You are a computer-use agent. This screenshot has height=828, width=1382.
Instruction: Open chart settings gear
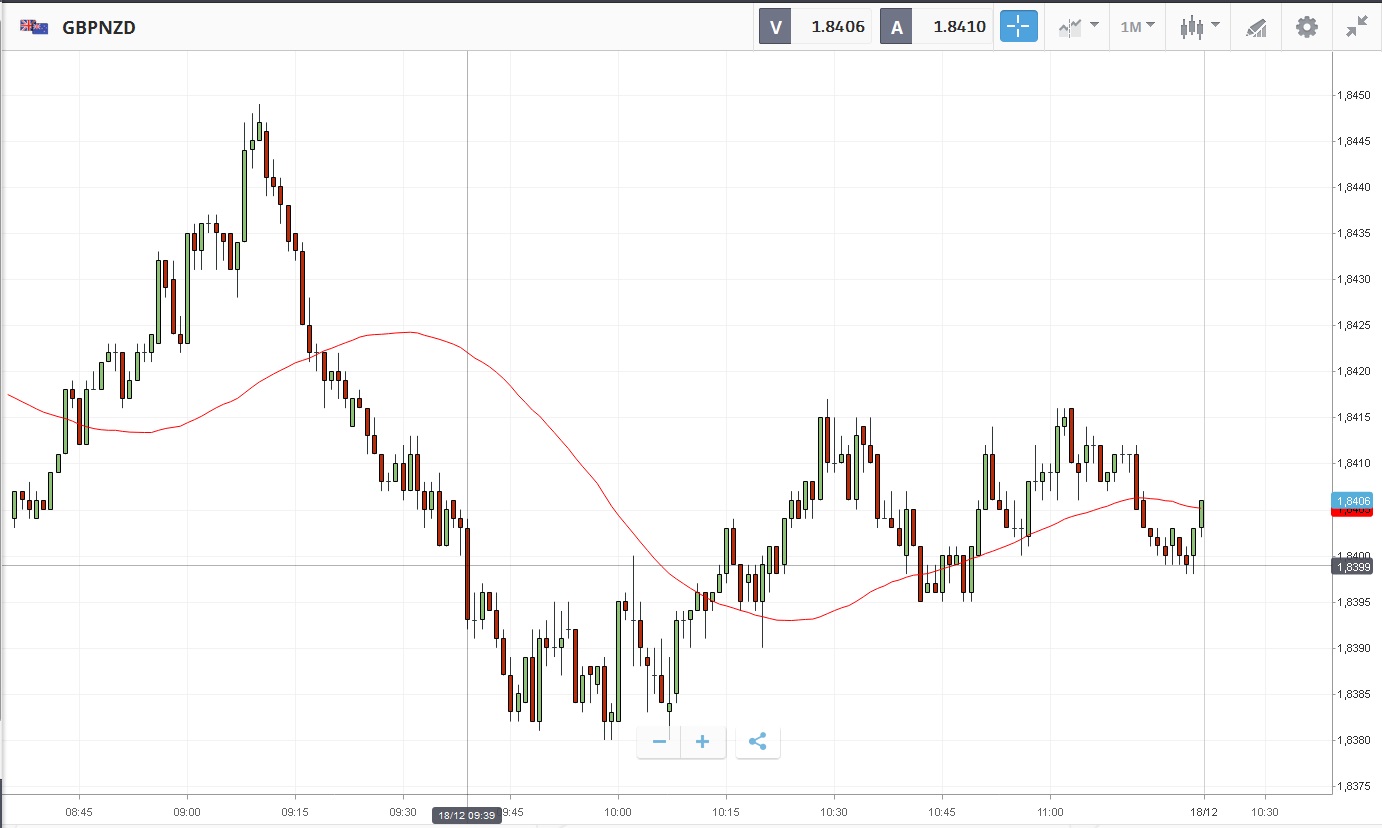tap(1307, 27)
